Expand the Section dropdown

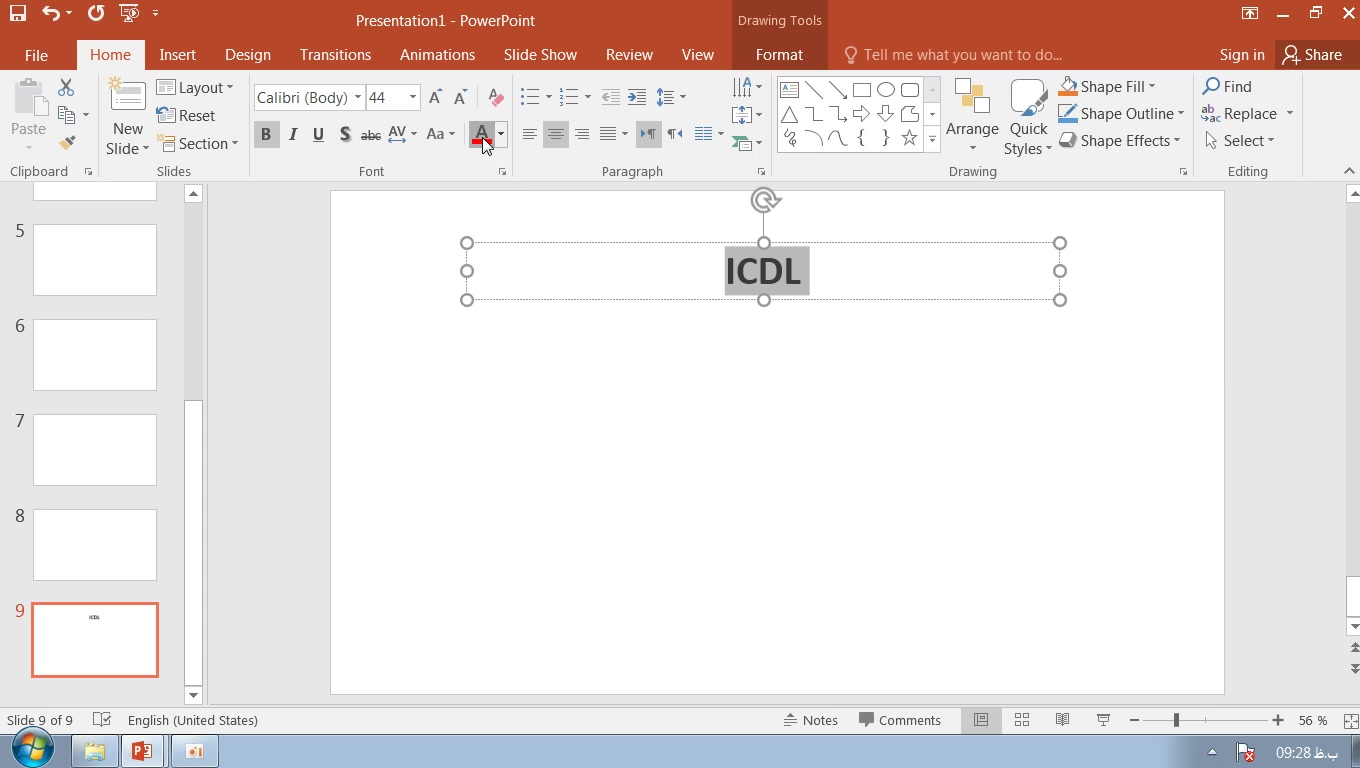(x=198, y=143)
